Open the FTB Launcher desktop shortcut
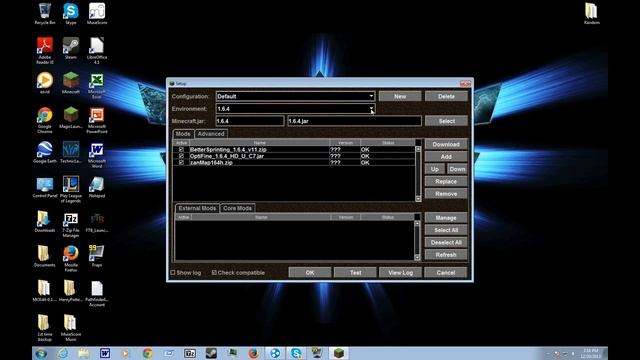Viewport: 640px width, 360px height. click(97, 221)
